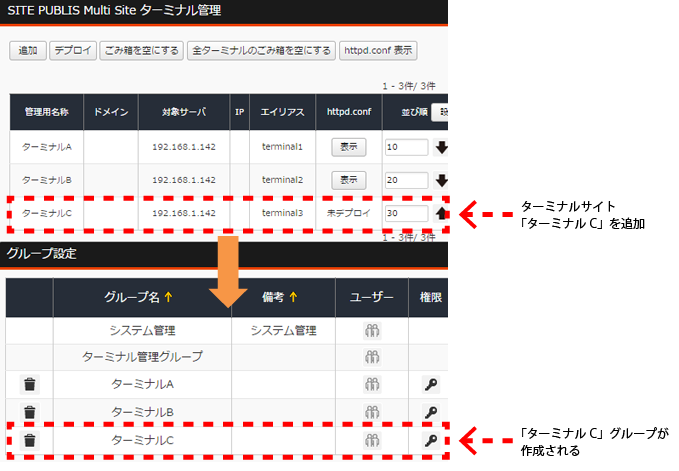Open permissions key for ターミナルB group
This screenshot has height=471, width=679.
click(x=431, y=412)
